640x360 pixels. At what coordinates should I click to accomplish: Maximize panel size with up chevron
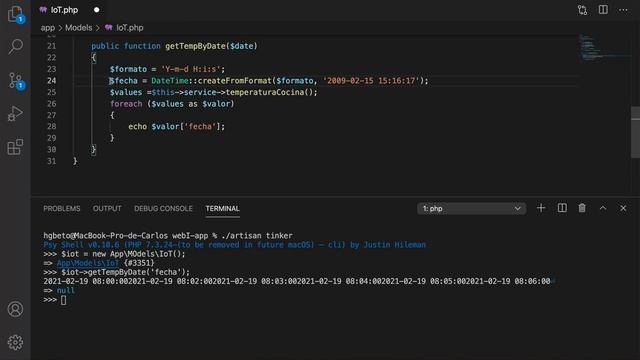click(603, 208)
